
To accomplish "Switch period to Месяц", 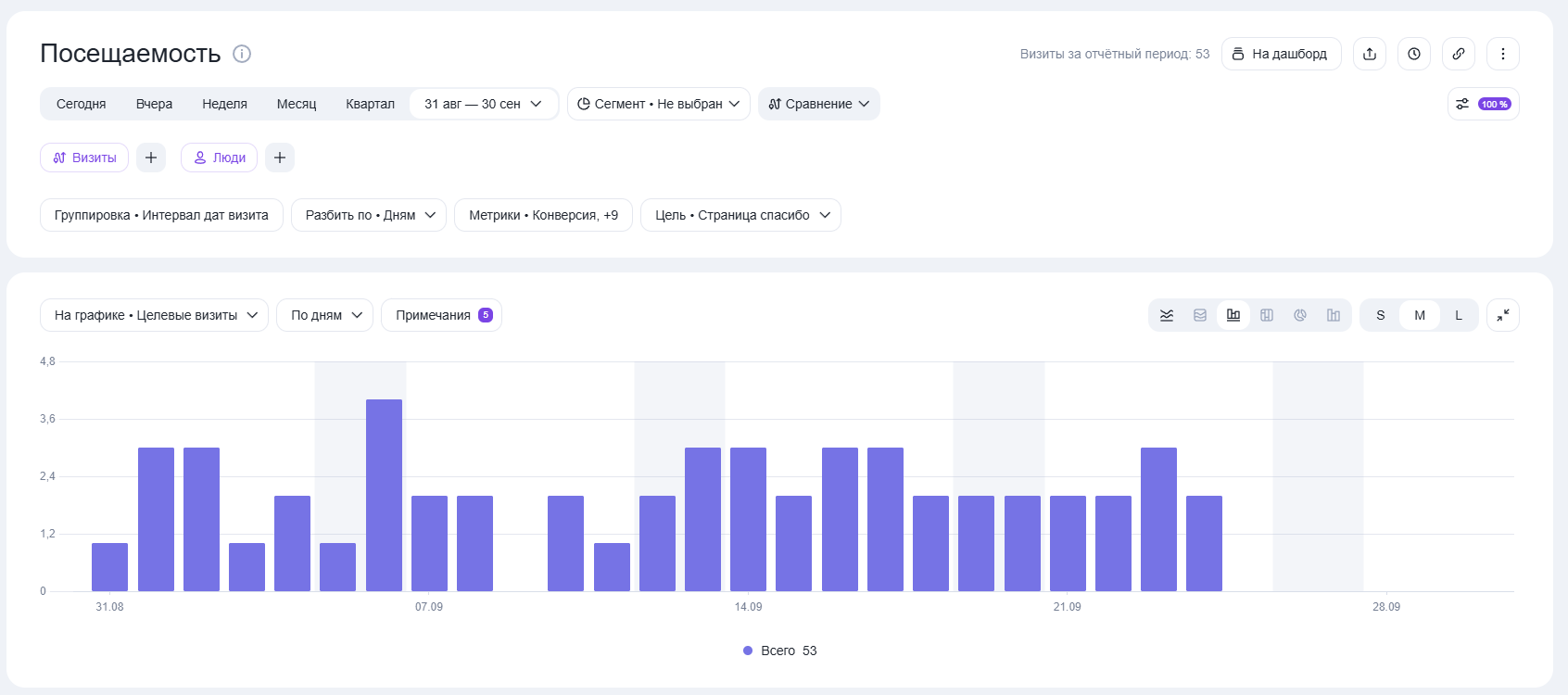I will pos(297,104).
